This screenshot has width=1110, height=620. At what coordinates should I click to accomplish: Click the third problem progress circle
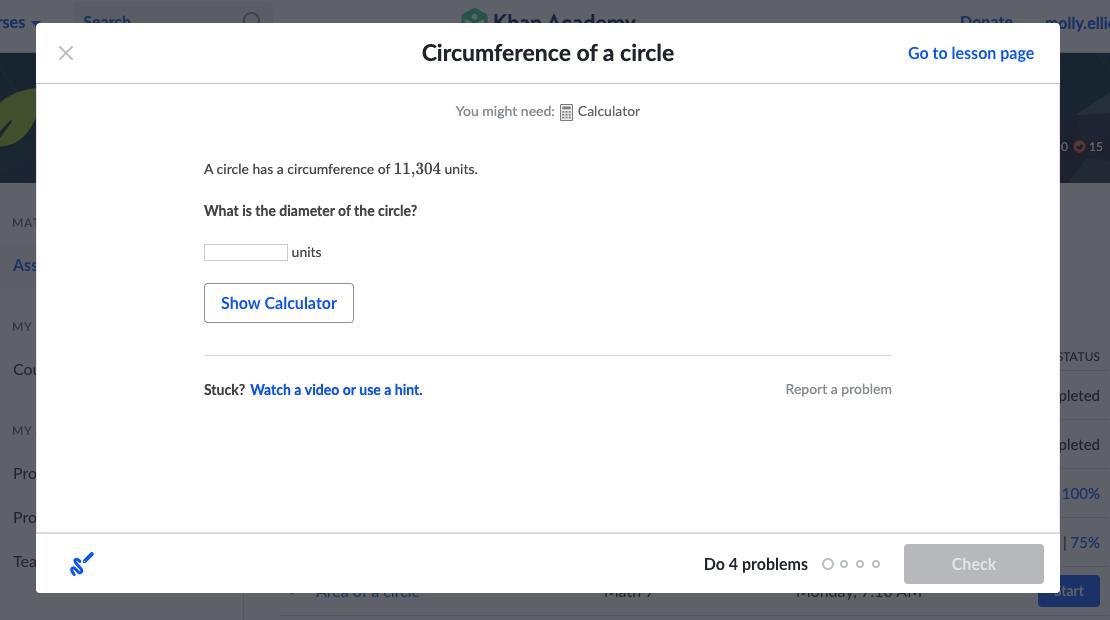(860, 564)
